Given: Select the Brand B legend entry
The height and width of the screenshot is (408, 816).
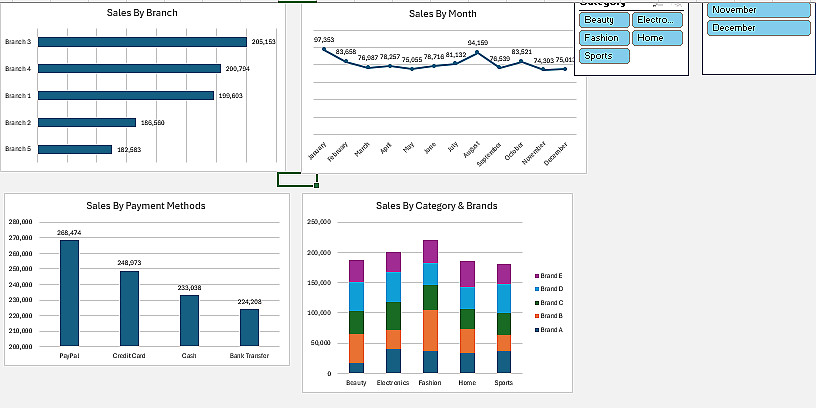Looking at the screenshot, I should pos(549,316).
